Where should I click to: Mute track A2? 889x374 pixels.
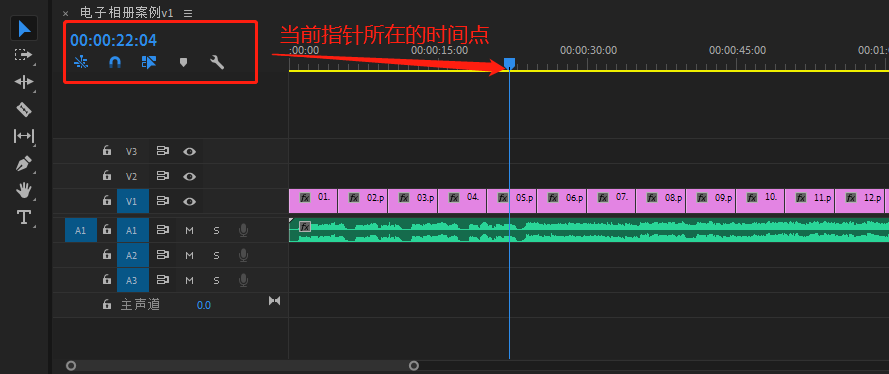(189, 256)
